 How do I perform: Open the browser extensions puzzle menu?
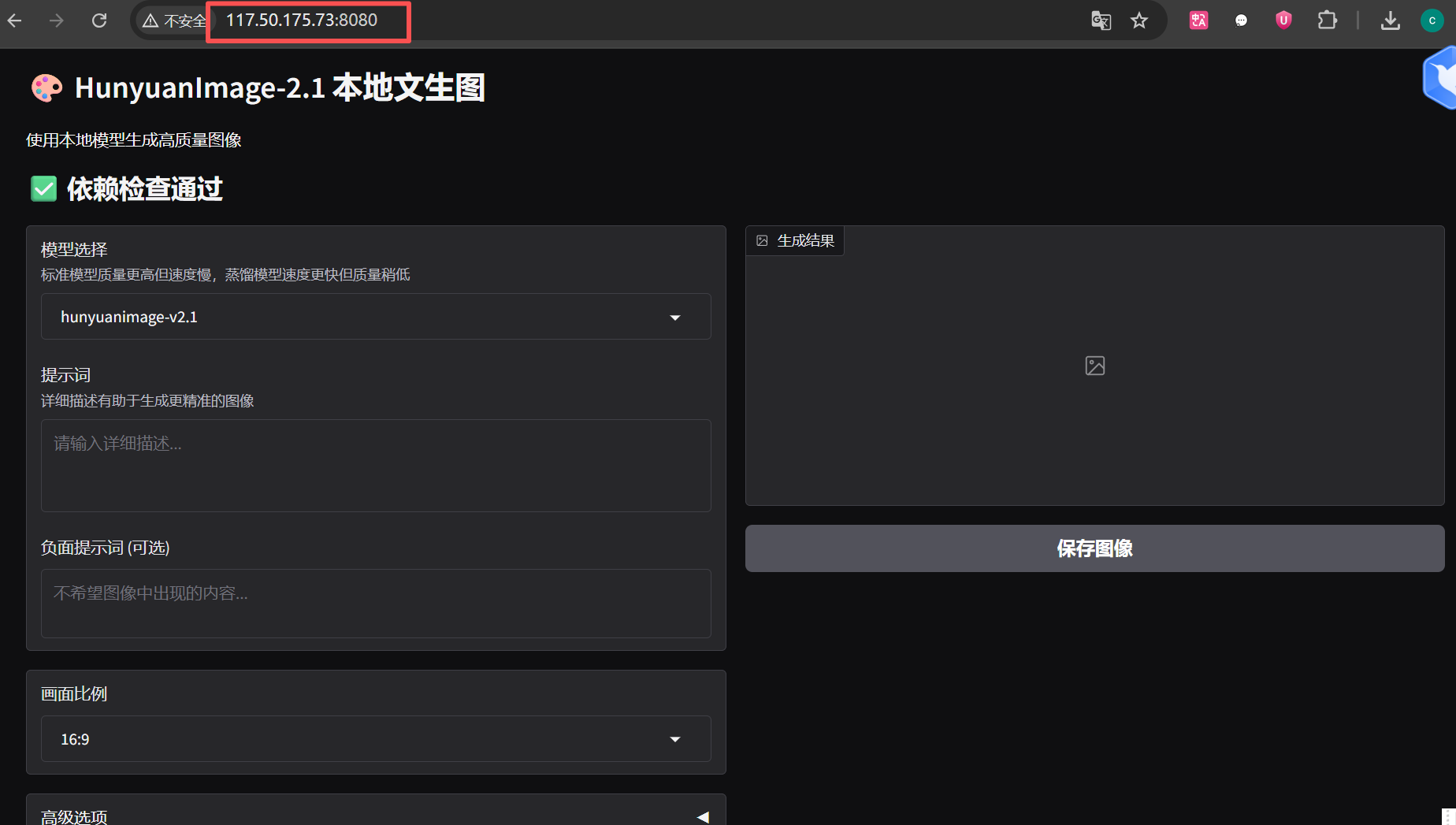click(1328, 20)
